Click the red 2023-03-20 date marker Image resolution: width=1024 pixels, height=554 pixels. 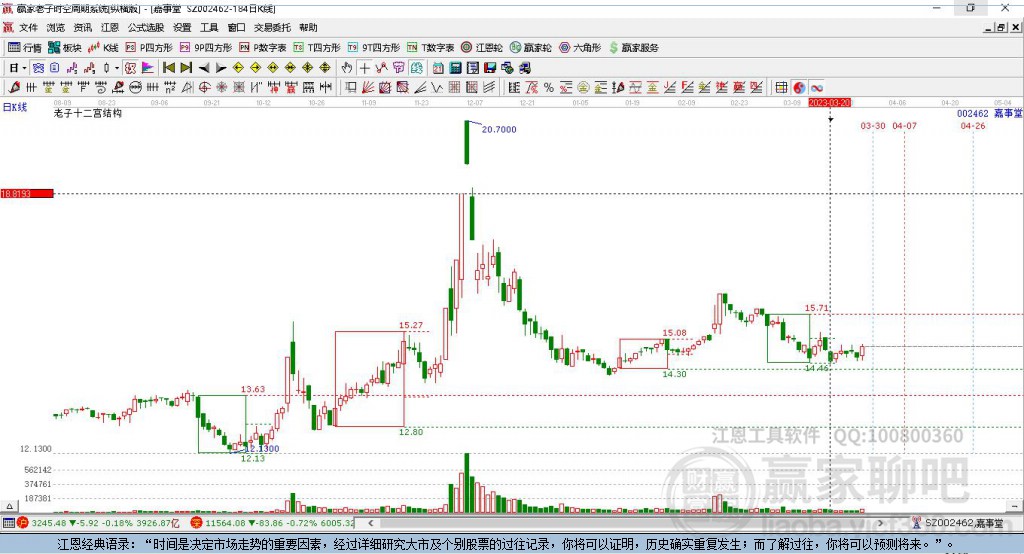point(829,103)
